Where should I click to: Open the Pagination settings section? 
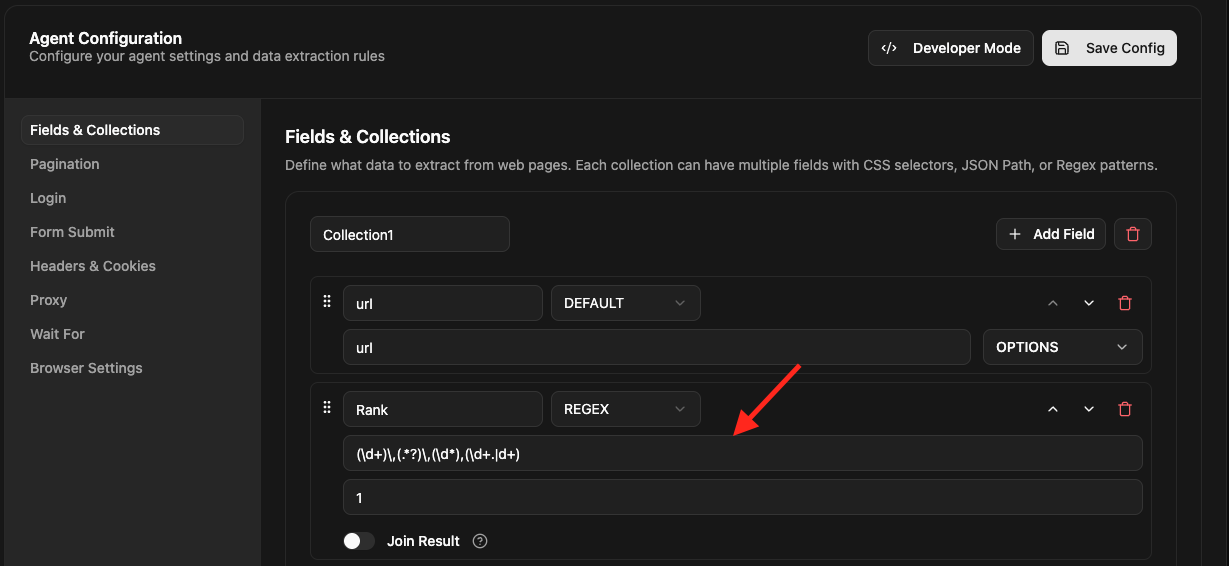pos(65,164)
